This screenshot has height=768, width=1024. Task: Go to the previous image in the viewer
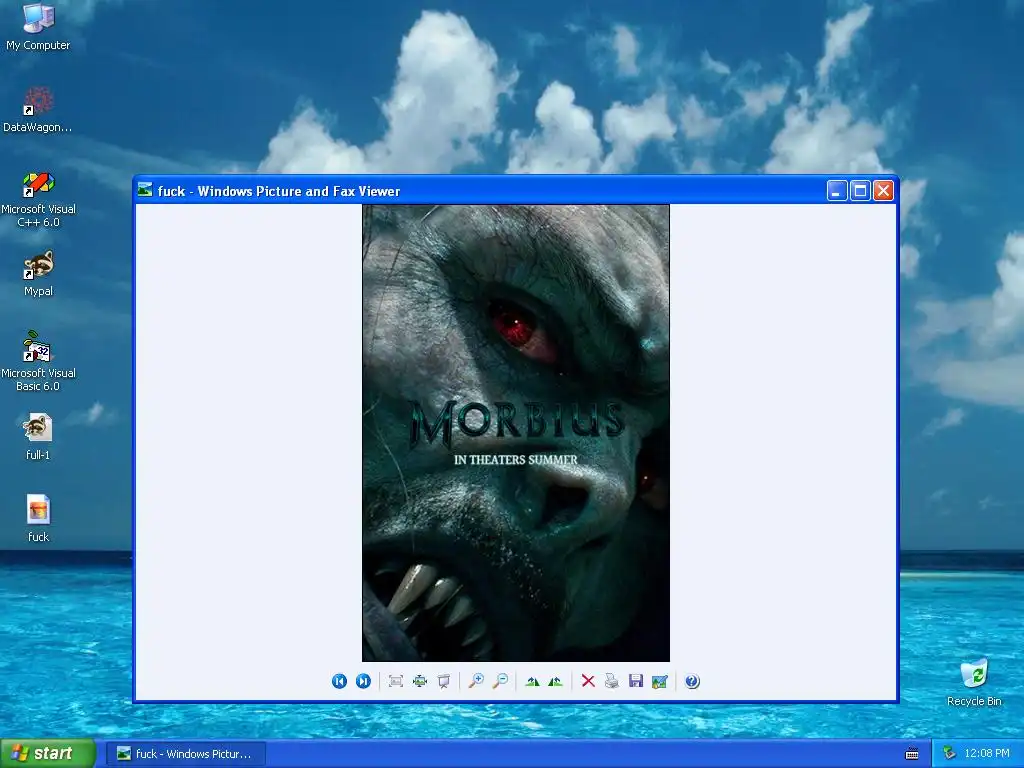[x=339, y=681]
